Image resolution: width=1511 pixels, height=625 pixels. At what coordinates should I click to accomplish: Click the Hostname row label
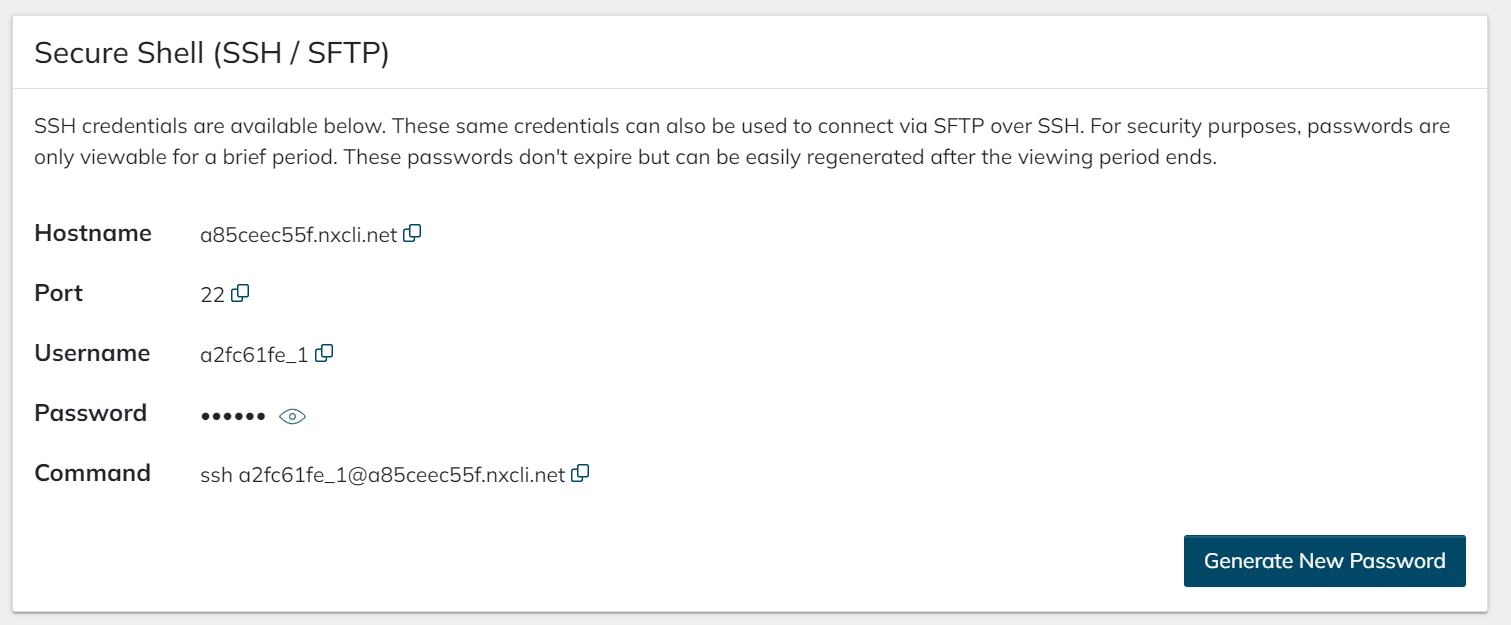tap(93, 232)
